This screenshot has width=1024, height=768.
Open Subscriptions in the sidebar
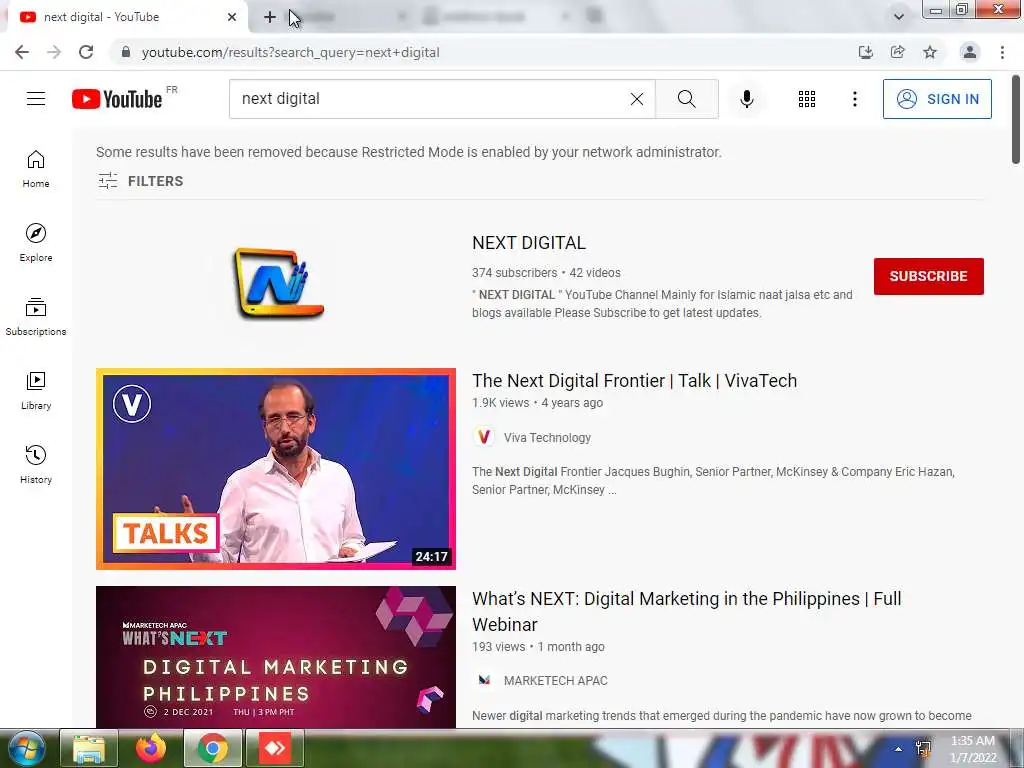pos(36,317)
